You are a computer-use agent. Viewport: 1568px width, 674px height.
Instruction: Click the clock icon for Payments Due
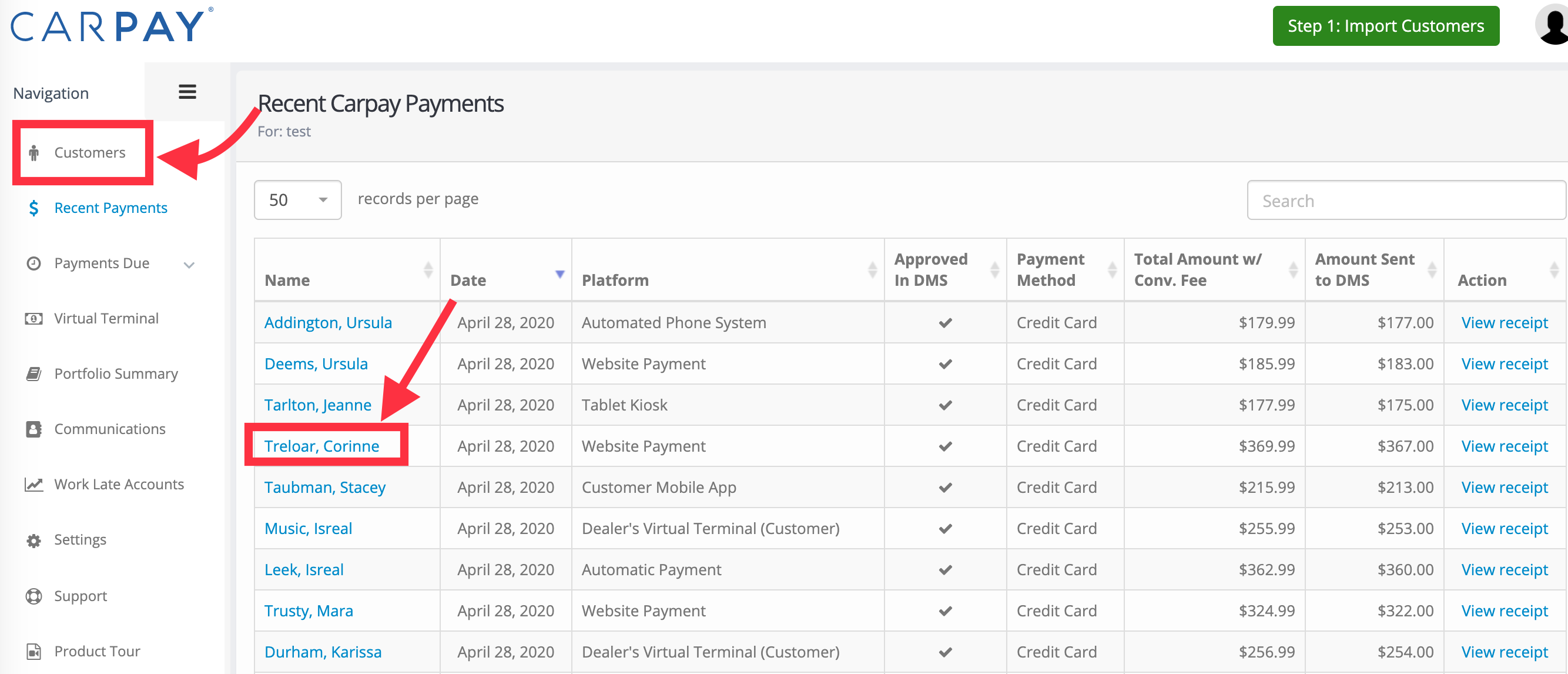click(34, 263)
